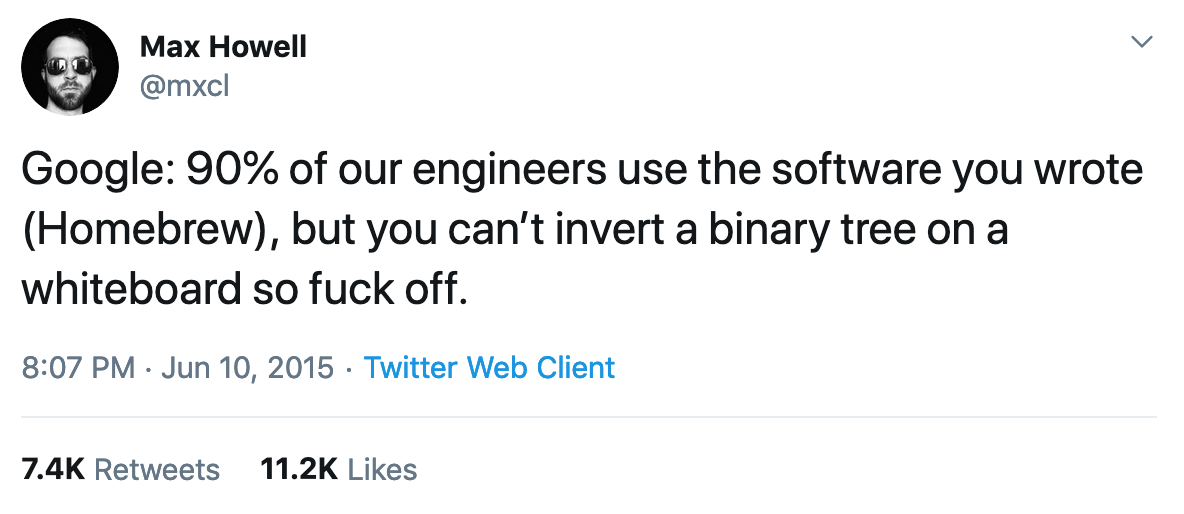Open the Twitter Web Client source link
Image resolution: width=1184 pixels, height=514 pixels.
pyautogui.click(x=489, y=368)
